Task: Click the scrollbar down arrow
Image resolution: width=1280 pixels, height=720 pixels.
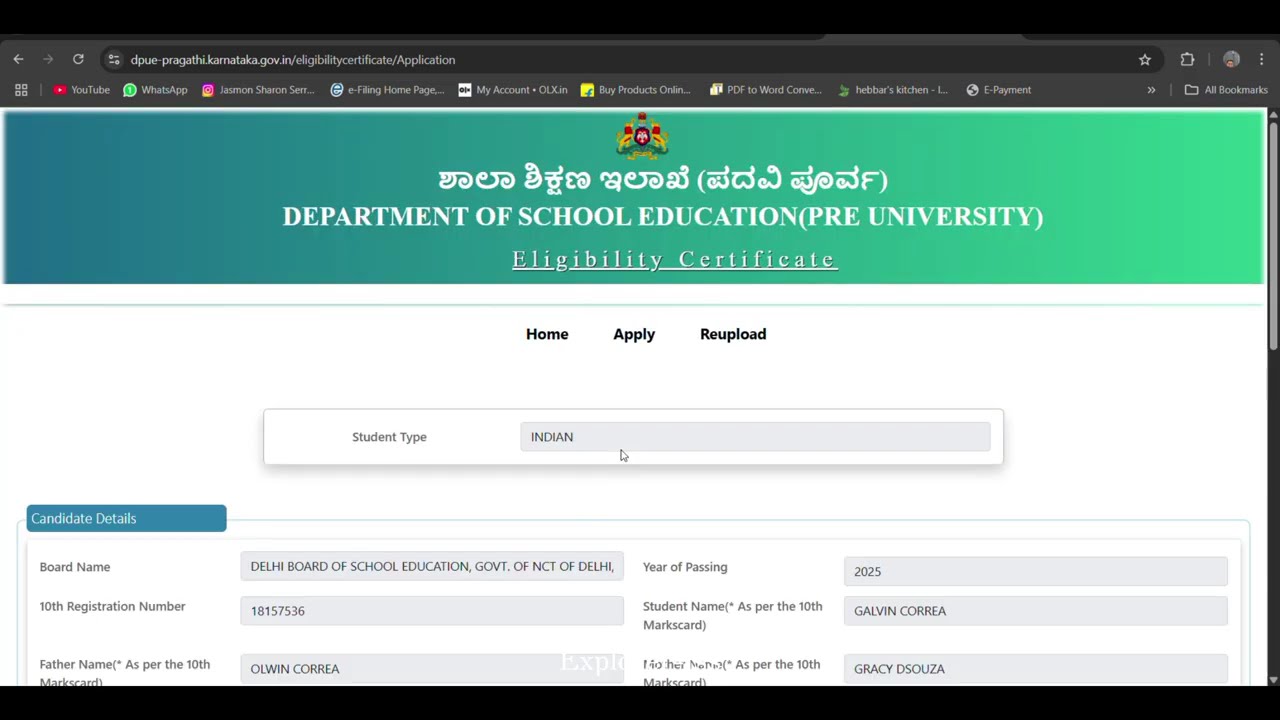Action: (x=1273, y=680)
